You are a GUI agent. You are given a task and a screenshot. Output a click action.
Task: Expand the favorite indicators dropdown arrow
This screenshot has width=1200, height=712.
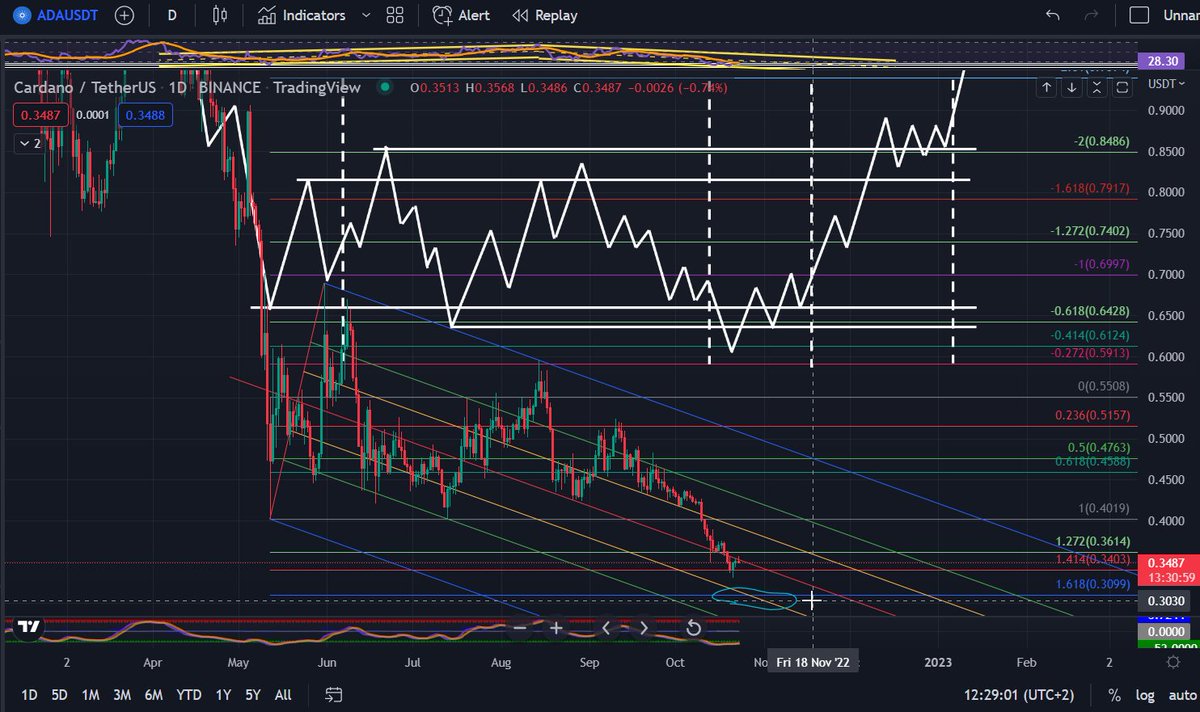coord(364,15)
